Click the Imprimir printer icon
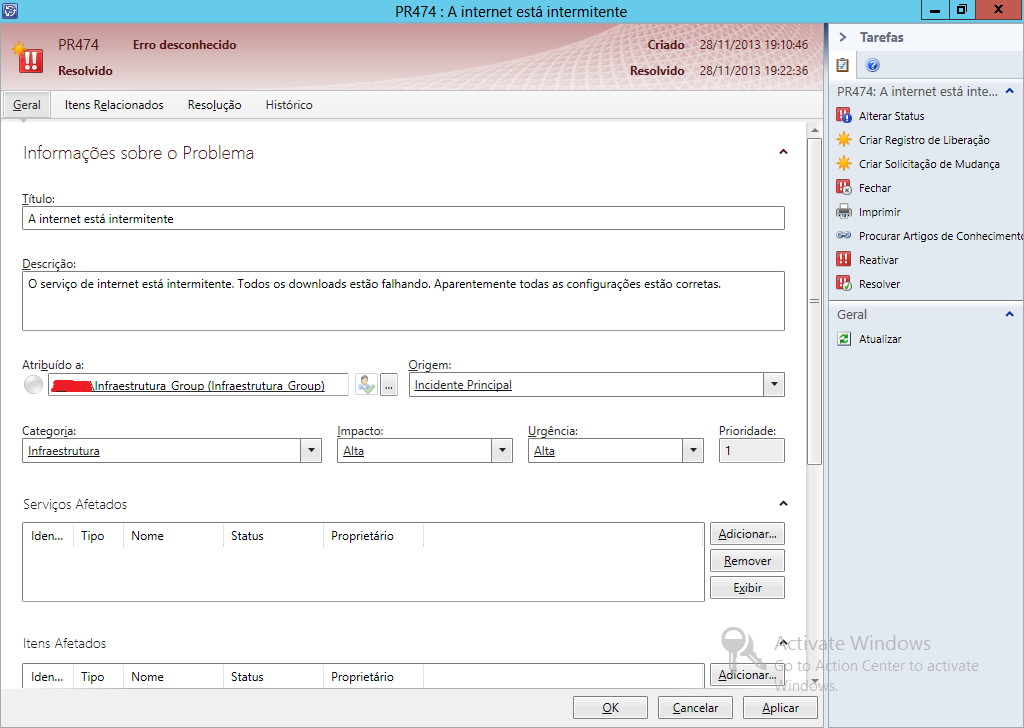Viewport: 1024px width, 728px height. (x=844, y=212)
